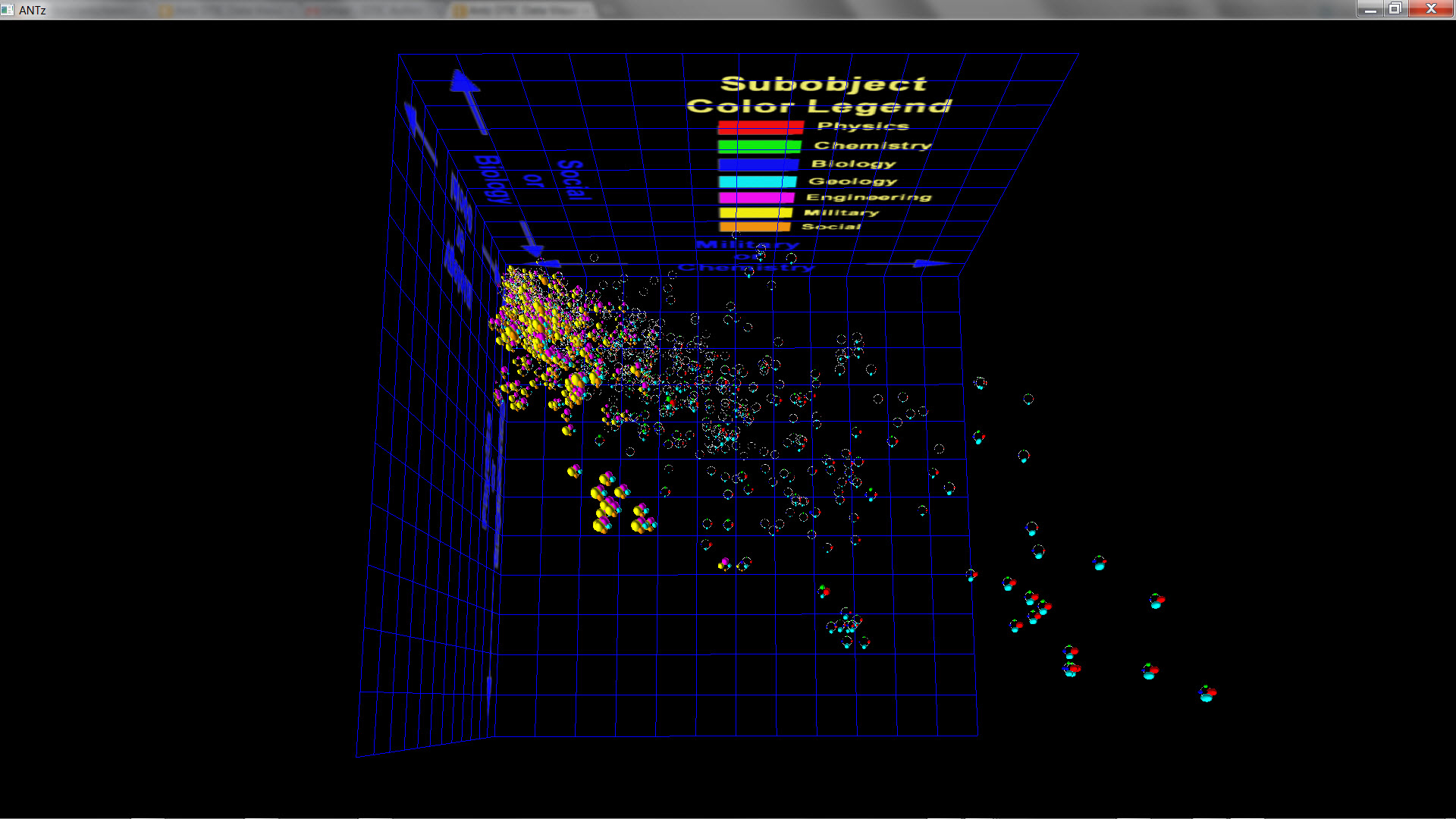The width and height of the screenshot is (1456, 819).
Task: Click the green Chemistry legend swatch
Action: [x=759, y=146]
